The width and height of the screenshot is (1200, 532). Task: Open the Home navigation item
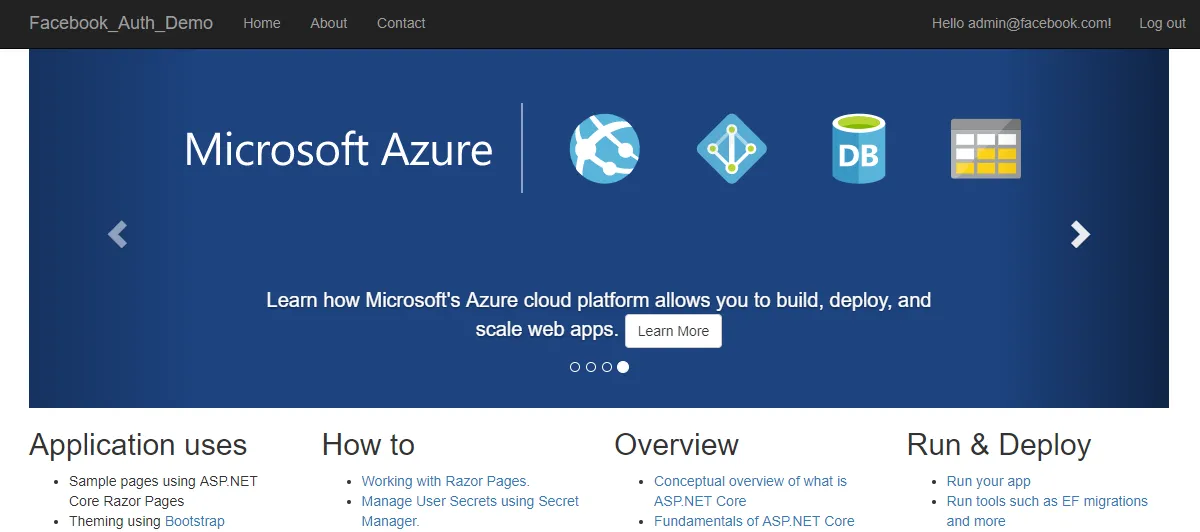[262, 23]
